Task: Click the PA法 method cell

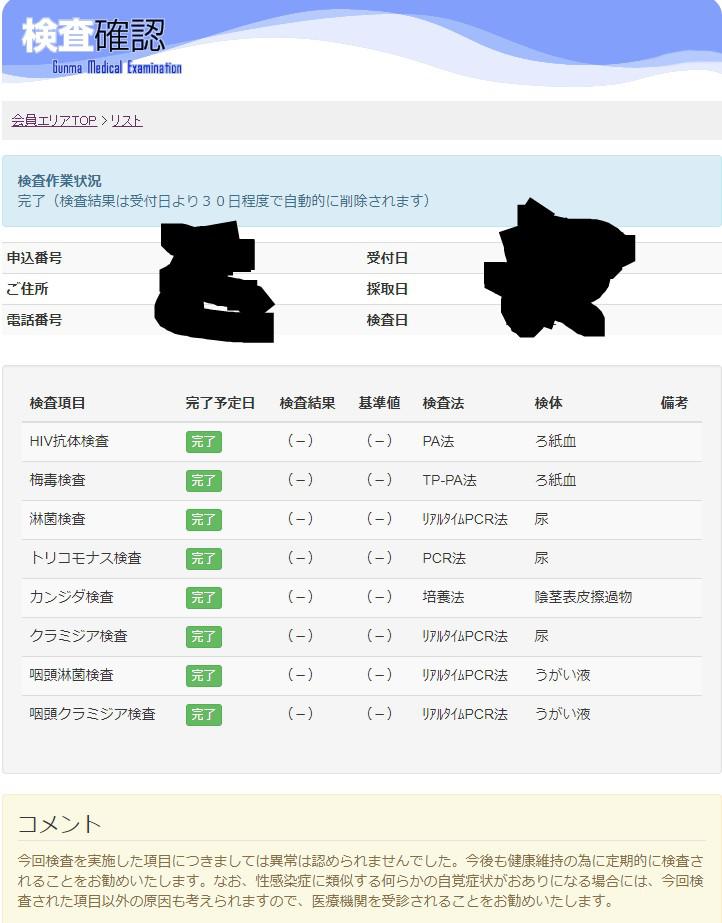Action: 438,441
